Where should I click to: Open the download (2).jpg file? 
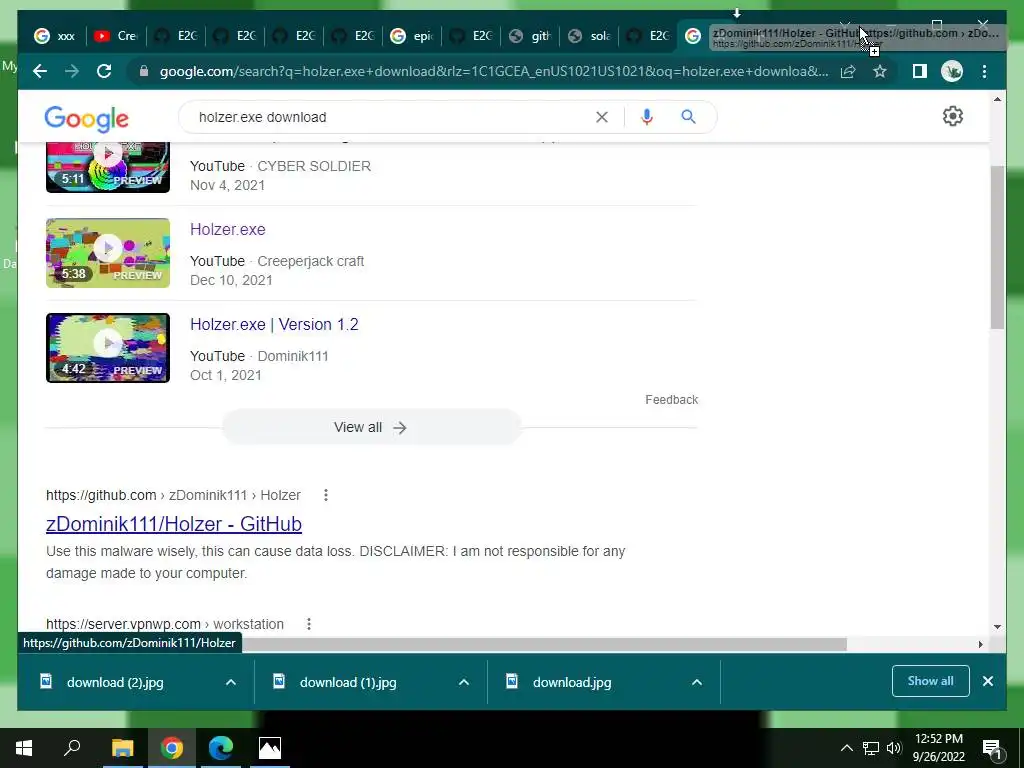pyautogui.click(x=115, y=682)
